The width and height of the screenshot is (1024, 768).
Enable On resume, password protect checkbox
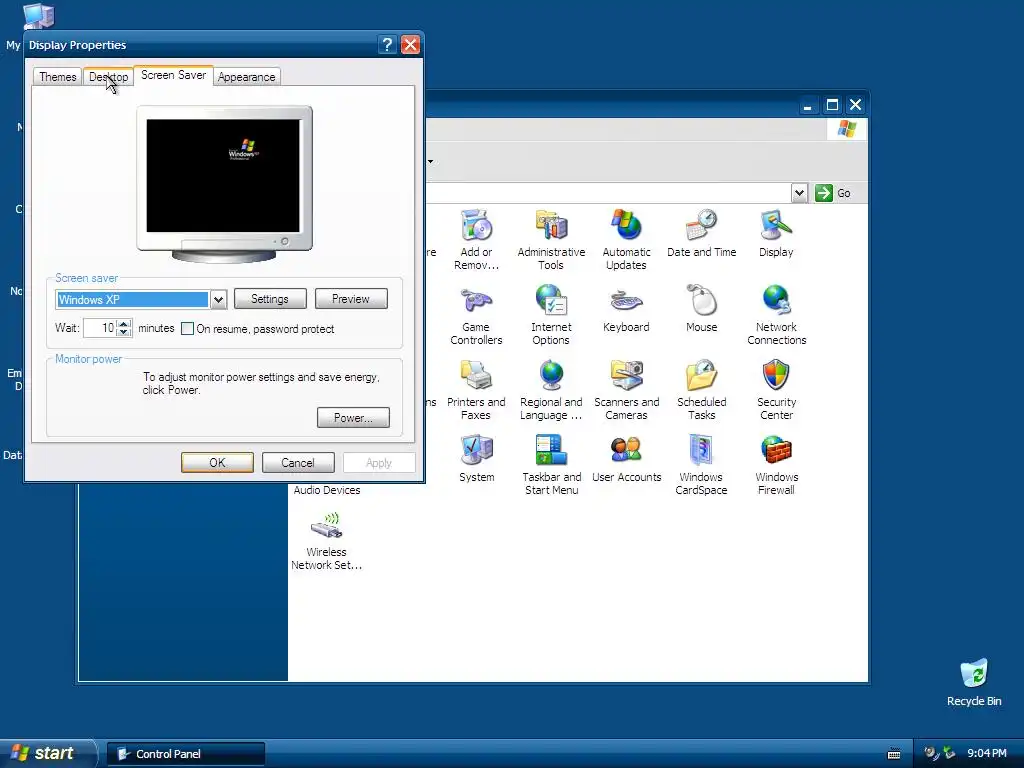click(x=187, y=328)
